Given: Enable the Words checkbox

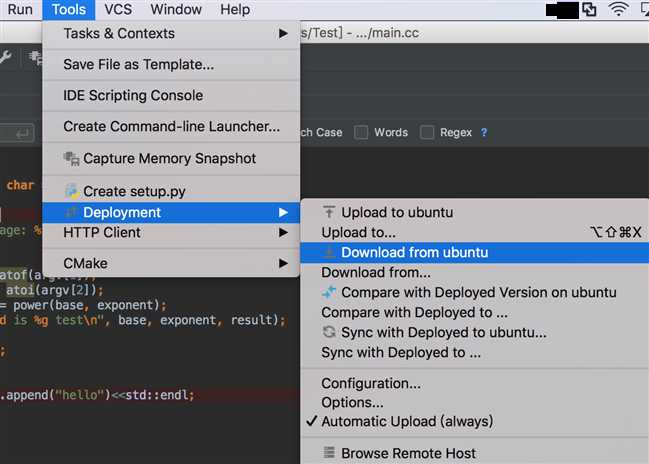Looking at the screenshot, I should 361,132.
